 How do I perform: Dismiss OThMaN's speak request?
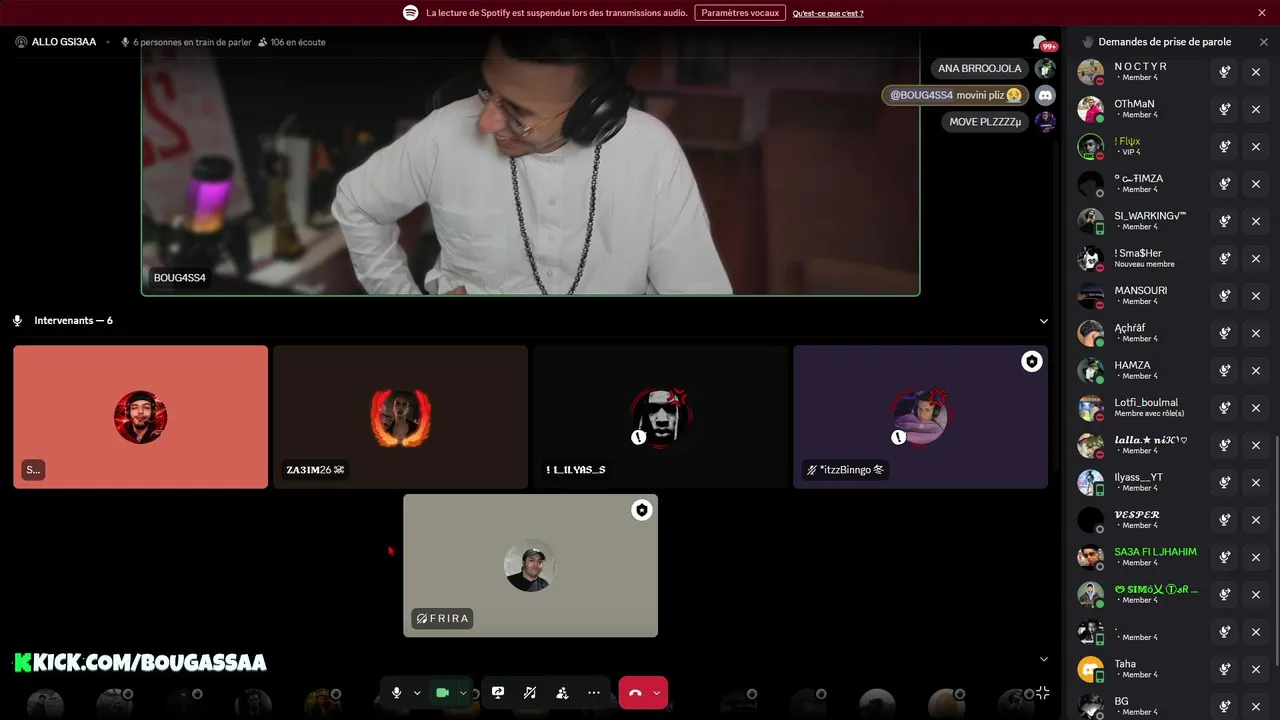pyautogui.click(x=1256, y=109)
